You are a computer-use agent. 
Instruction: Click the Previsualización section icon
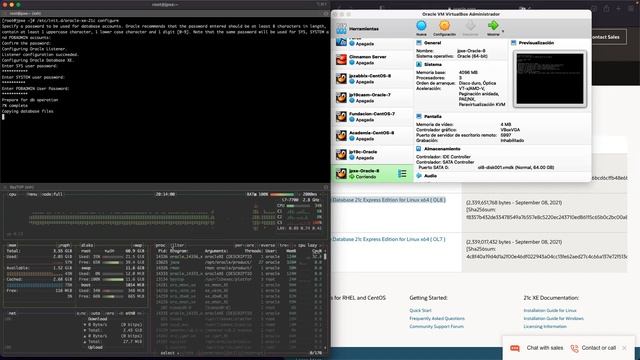tap(513, 42)
